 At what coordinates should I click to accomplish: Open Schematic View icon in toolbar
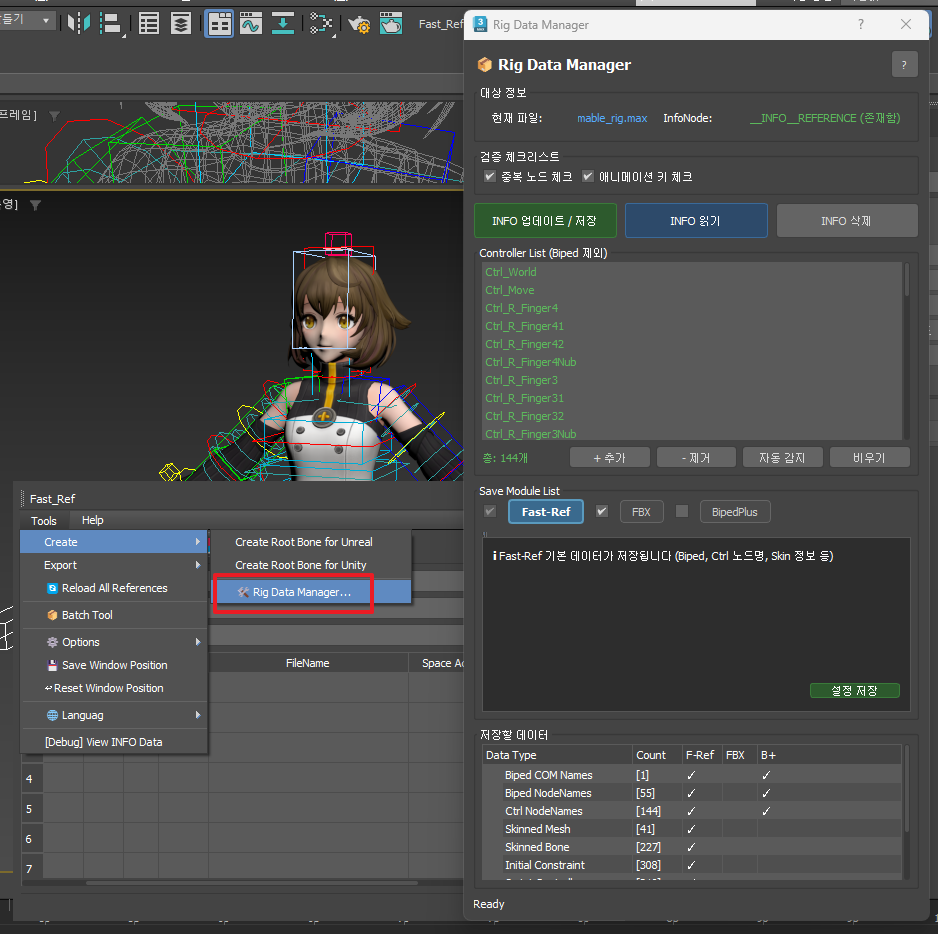pos(321,23)
